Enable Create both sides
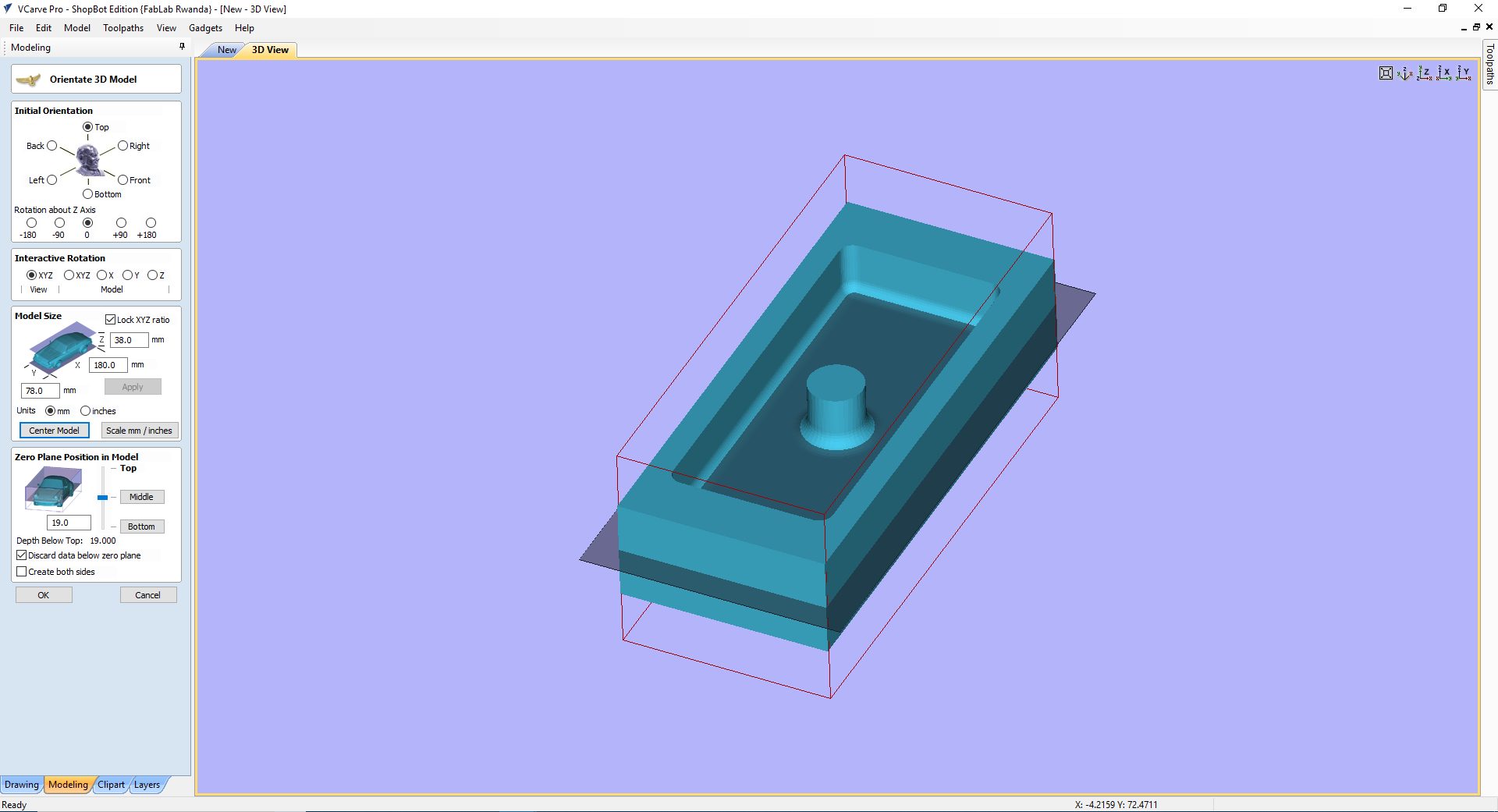The height and width of the screenshot is (812, 1498). pos(22,572)
